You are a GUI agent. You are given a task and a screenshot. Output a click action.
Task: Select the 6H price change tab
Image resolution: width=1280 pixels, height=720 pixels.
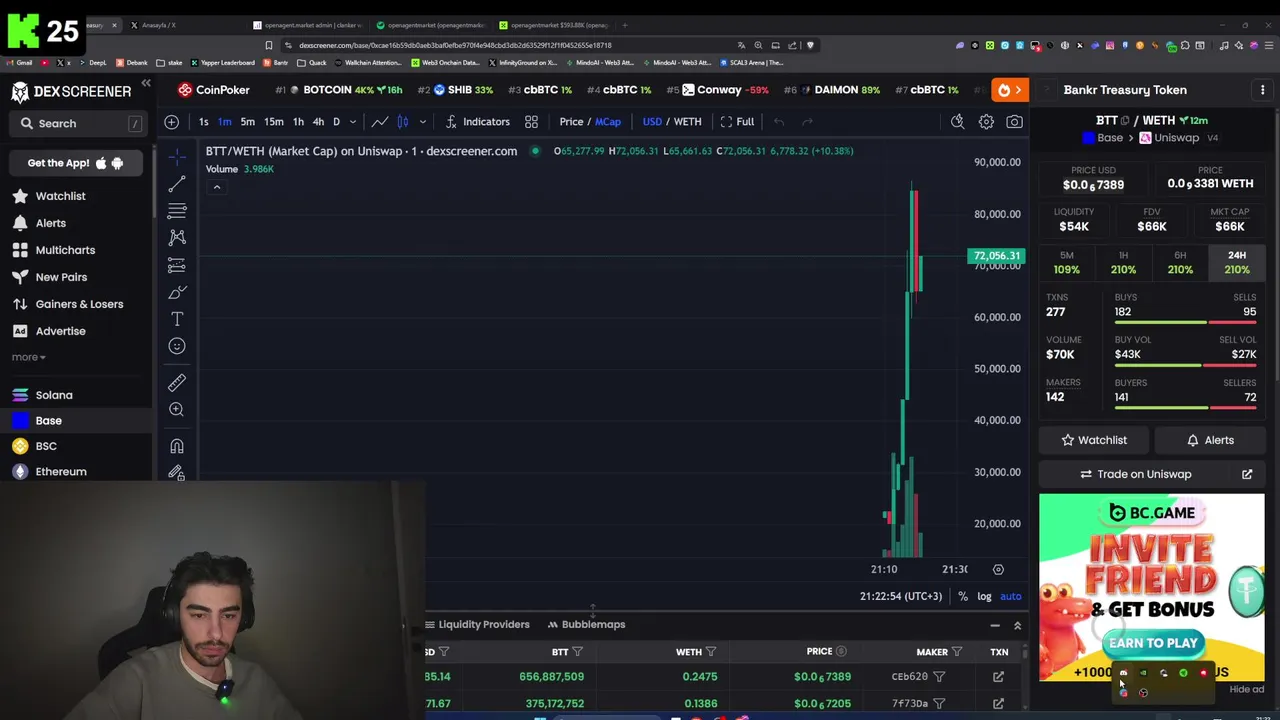click(1180, 263)
